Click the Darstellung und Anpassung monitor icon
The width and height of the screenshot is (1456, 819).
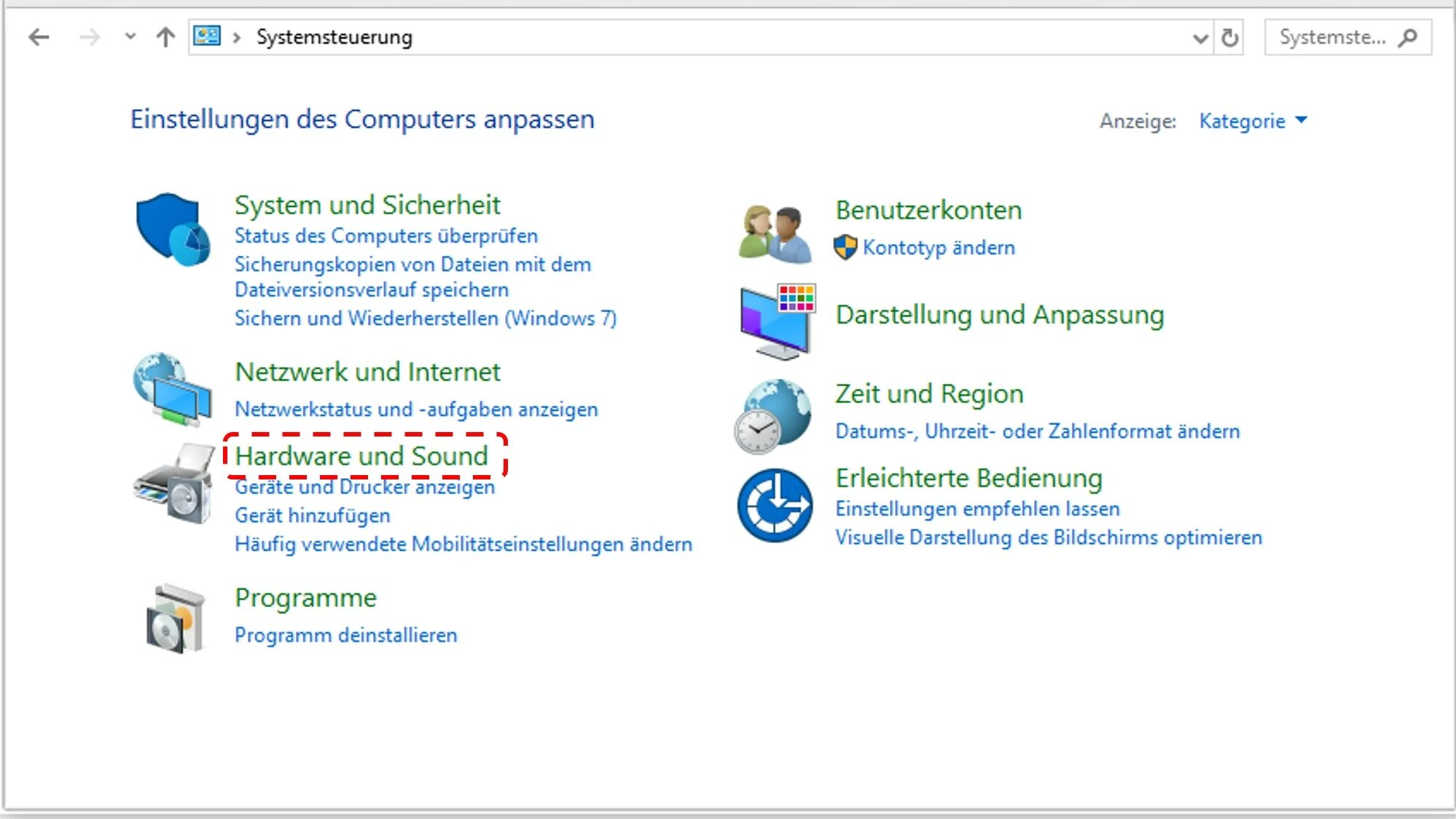coord(777,321)
